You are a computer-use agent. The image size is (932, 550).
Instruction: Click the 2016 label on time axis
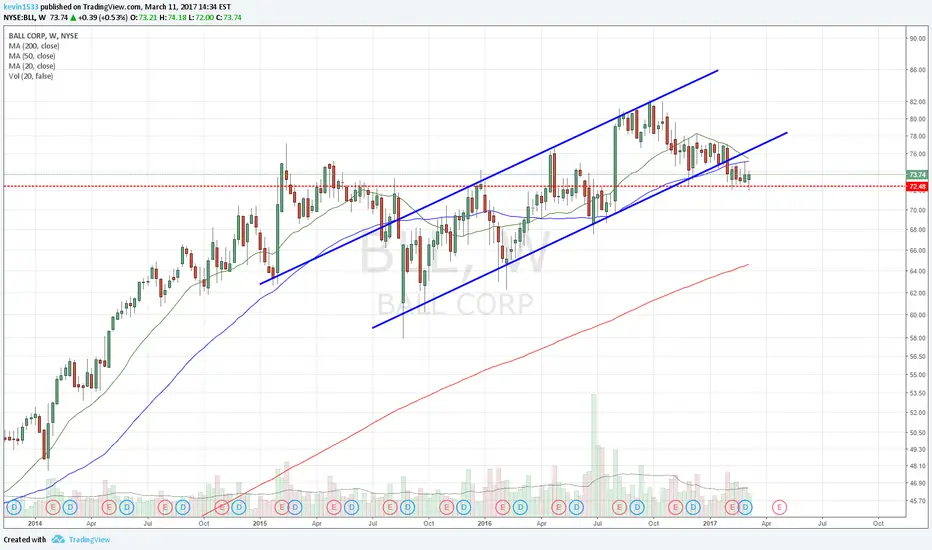point(484,523)
